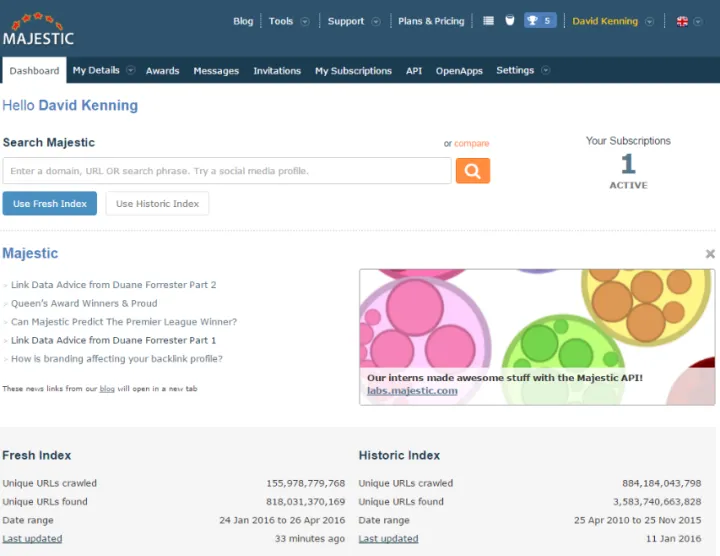Click the UK flag language icon
The image size is (720, 556).
pyautogui.click(x=682, y=21)
